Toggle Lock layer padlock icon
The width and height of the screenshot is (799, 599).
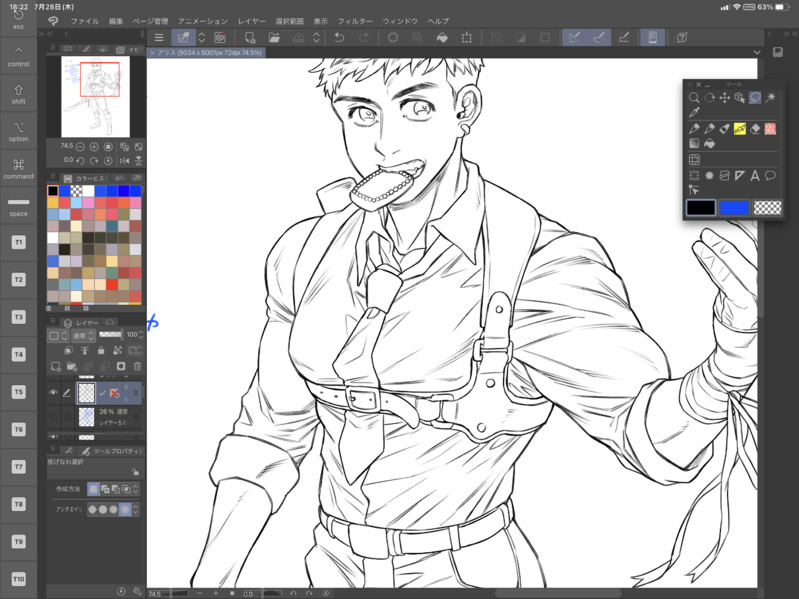[x=101, y=350]
